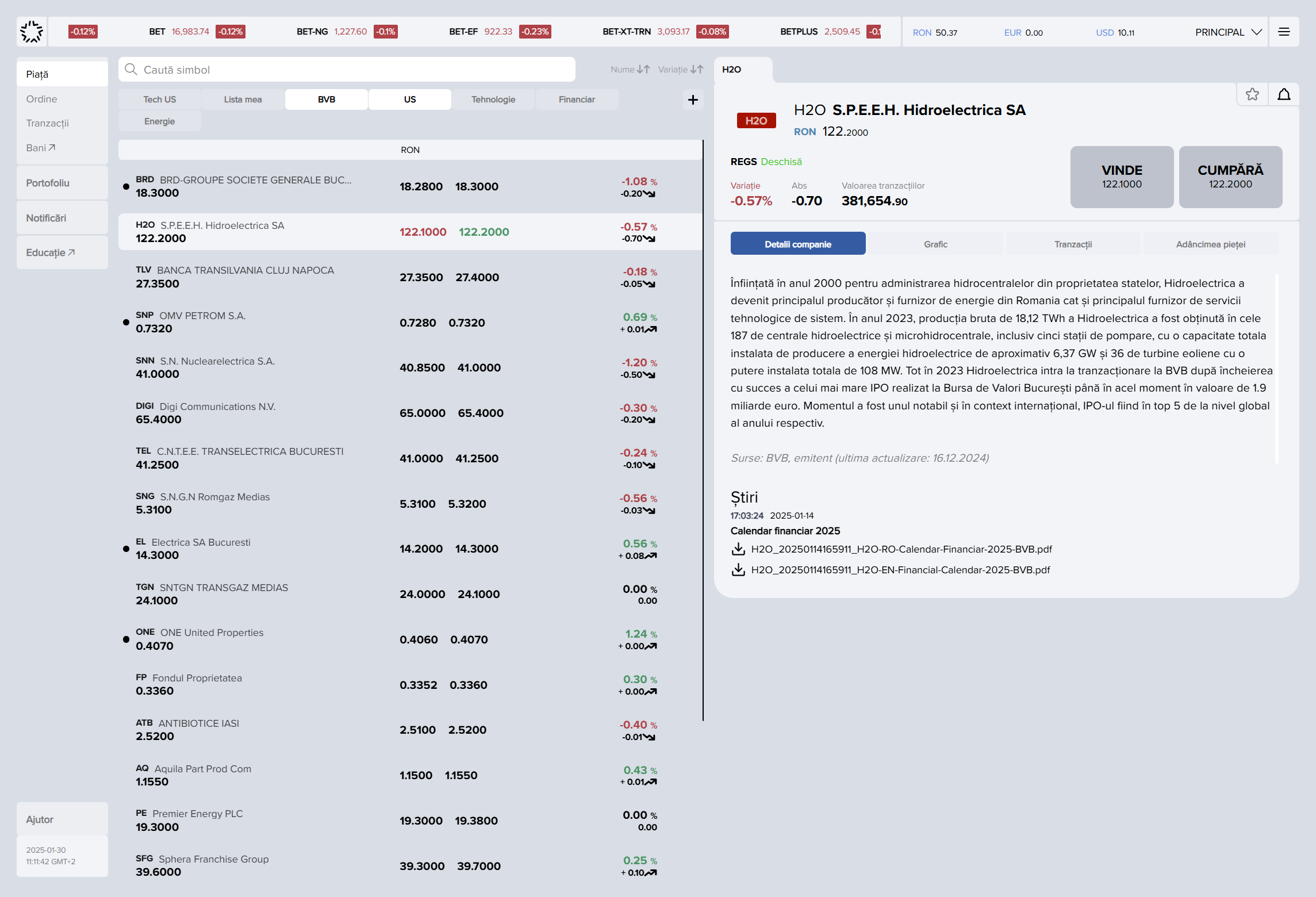Open the Adâncimea pieței tab
Image resolution: width=1316 pixels, height=897 pixels.
(1211, 244)
